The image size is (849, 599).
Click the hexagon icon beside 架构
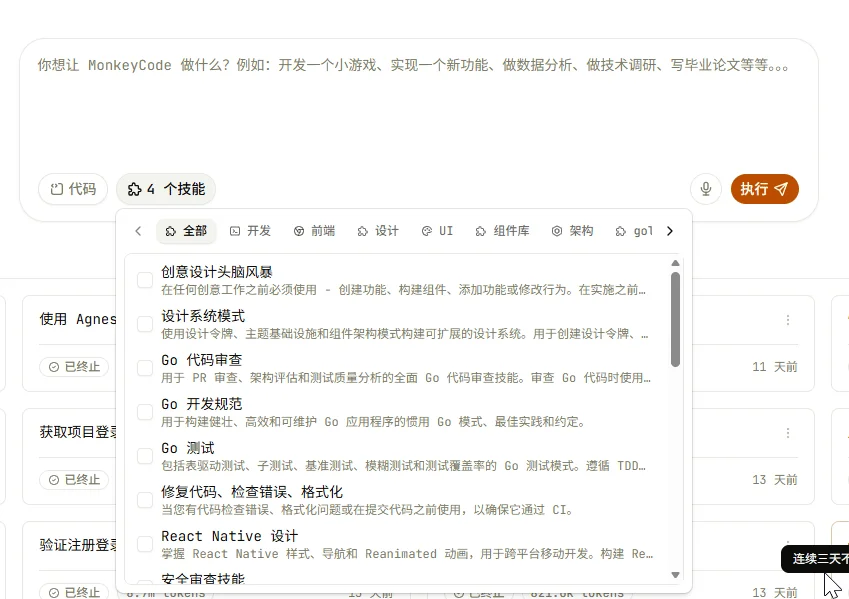pos(557,231)
